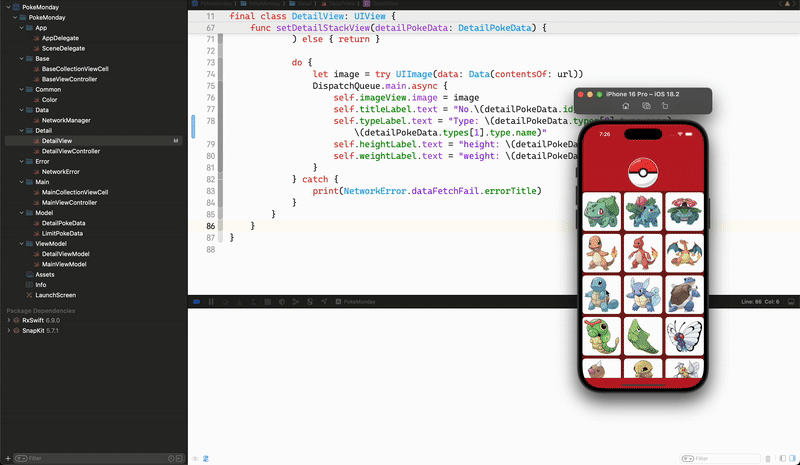Clear console with the trash icon

coord(768,458)
